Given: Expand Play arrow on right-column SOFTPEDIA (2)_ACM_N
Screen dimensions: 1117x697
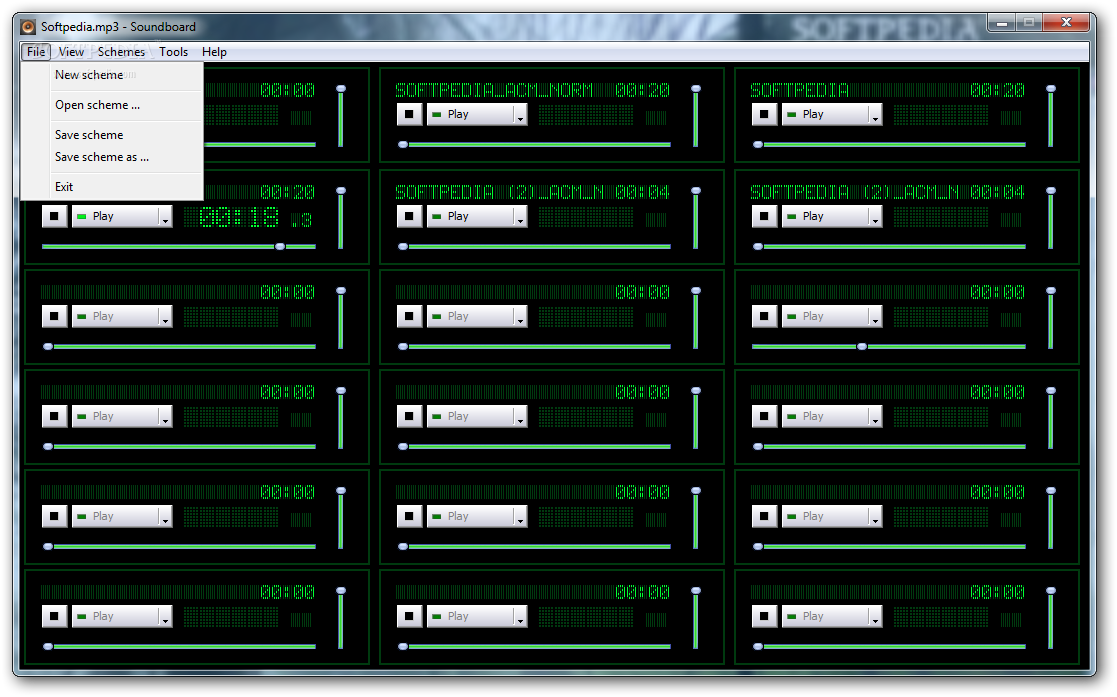Looking at the screenshot, I should (x=876, y=217).
